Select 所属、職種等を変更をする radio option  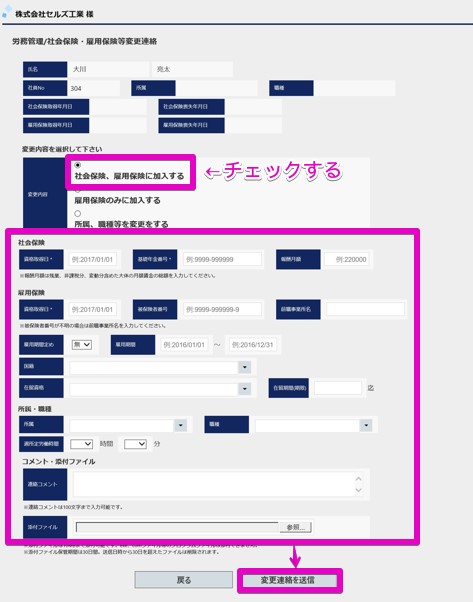(x=78, y=213)
